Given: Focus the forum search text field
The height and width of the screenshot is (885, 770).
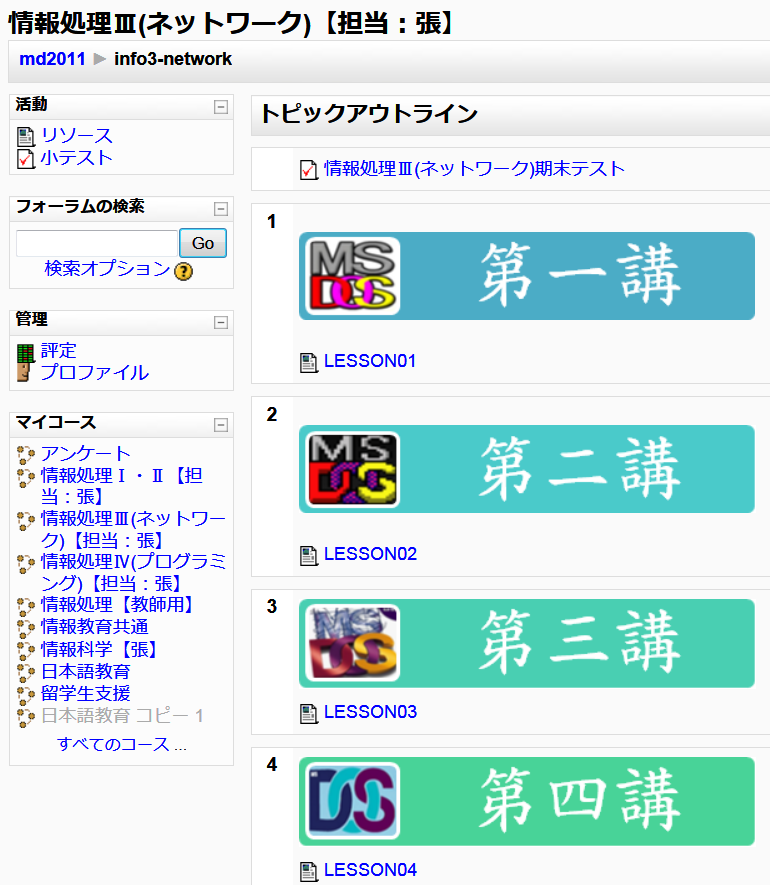Looking at the screenshot, I should 97,244.
